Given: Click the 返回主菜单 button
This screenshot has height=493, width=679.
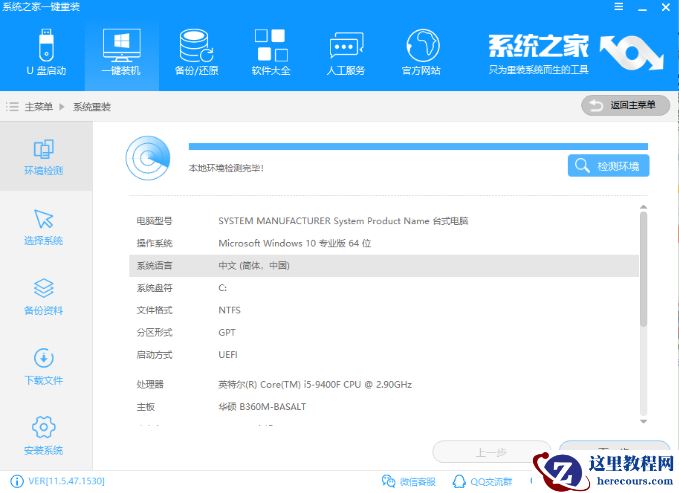Looking at the screenshot, I should click(x=625, y=105).
